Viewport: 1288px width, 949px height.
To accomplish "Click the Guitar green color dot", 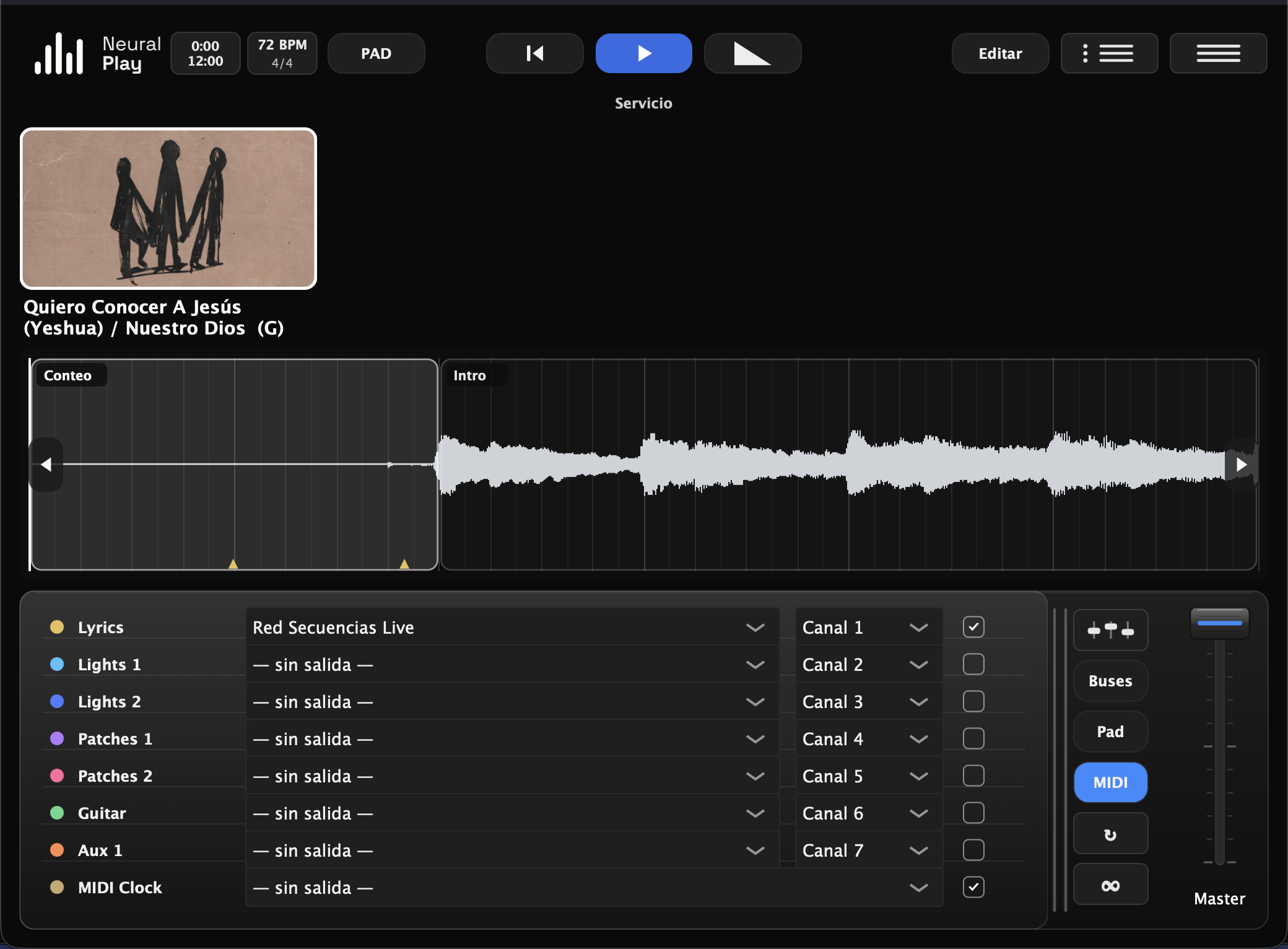I will coord(57,813).
